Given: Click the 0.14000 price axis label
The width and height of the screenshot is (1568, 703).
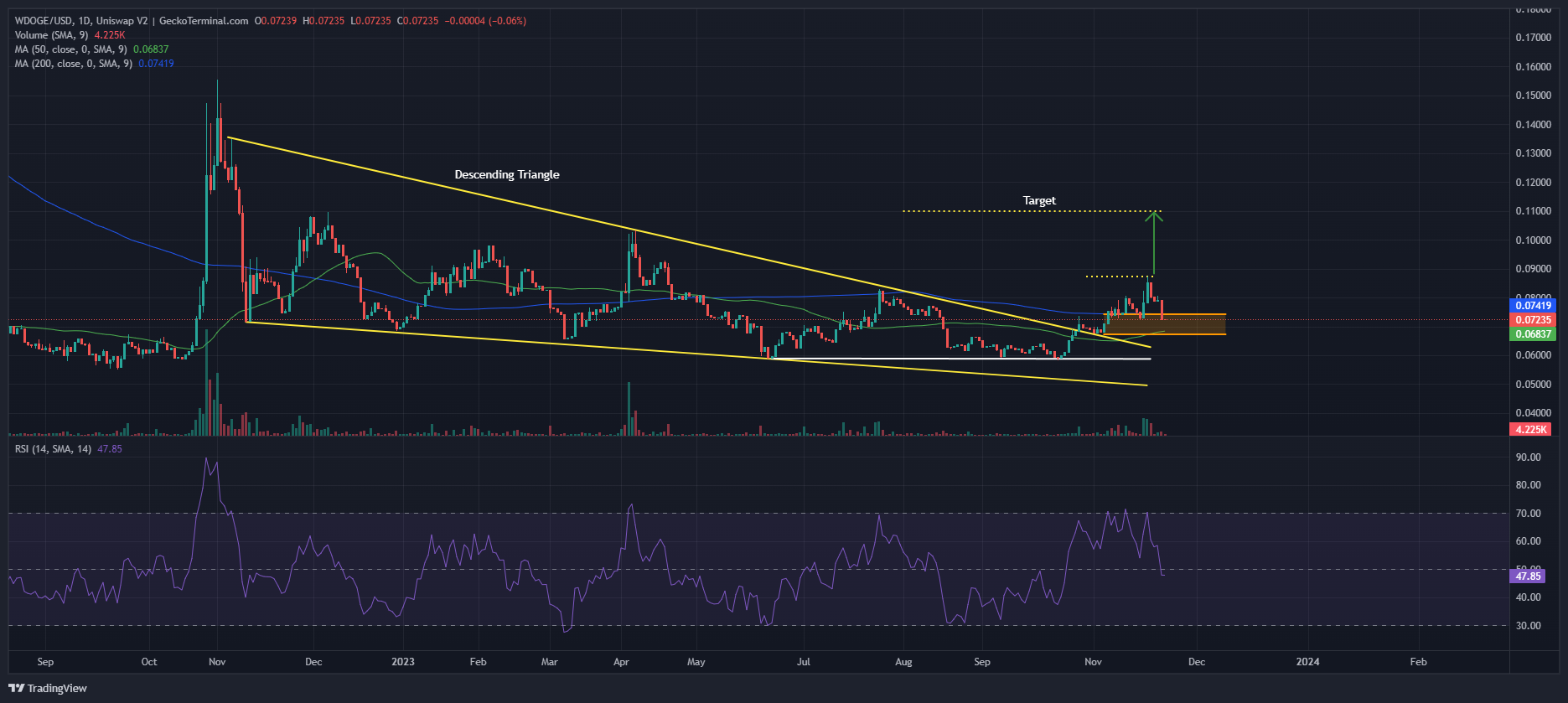Looking at the screenshot, I should point(1533,125).
